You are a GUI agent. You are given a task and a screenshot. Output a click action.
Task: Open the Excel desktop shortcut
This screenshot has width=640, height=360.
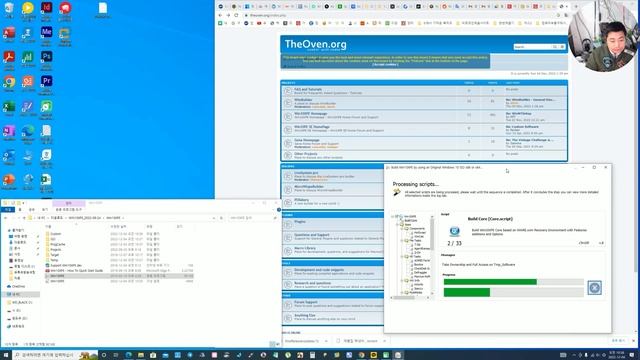coord(9,107)
